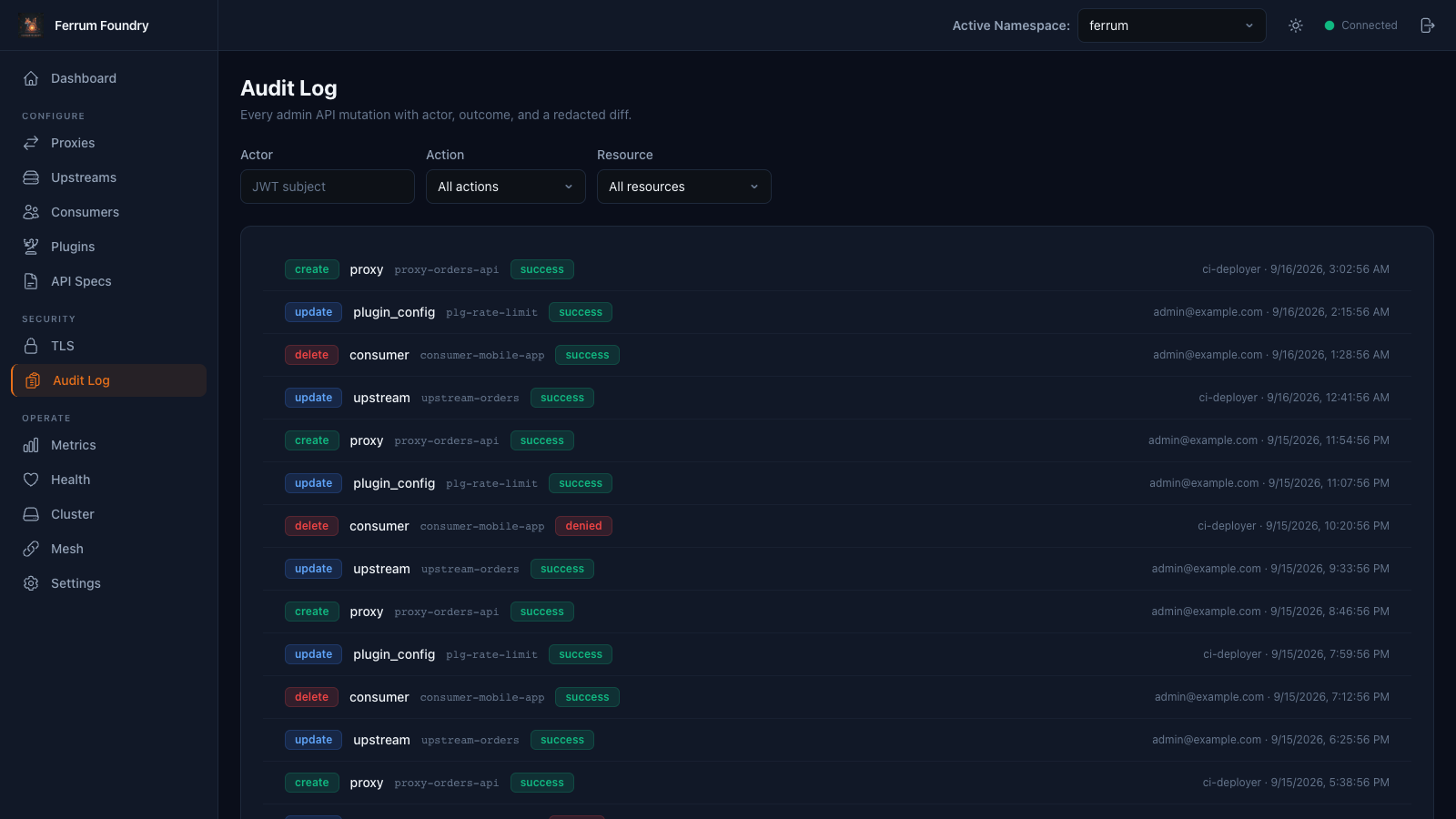The height and width of the screenshot is (819, 1456).
Task: Go to the TLS page
Action: pos(109,346)
